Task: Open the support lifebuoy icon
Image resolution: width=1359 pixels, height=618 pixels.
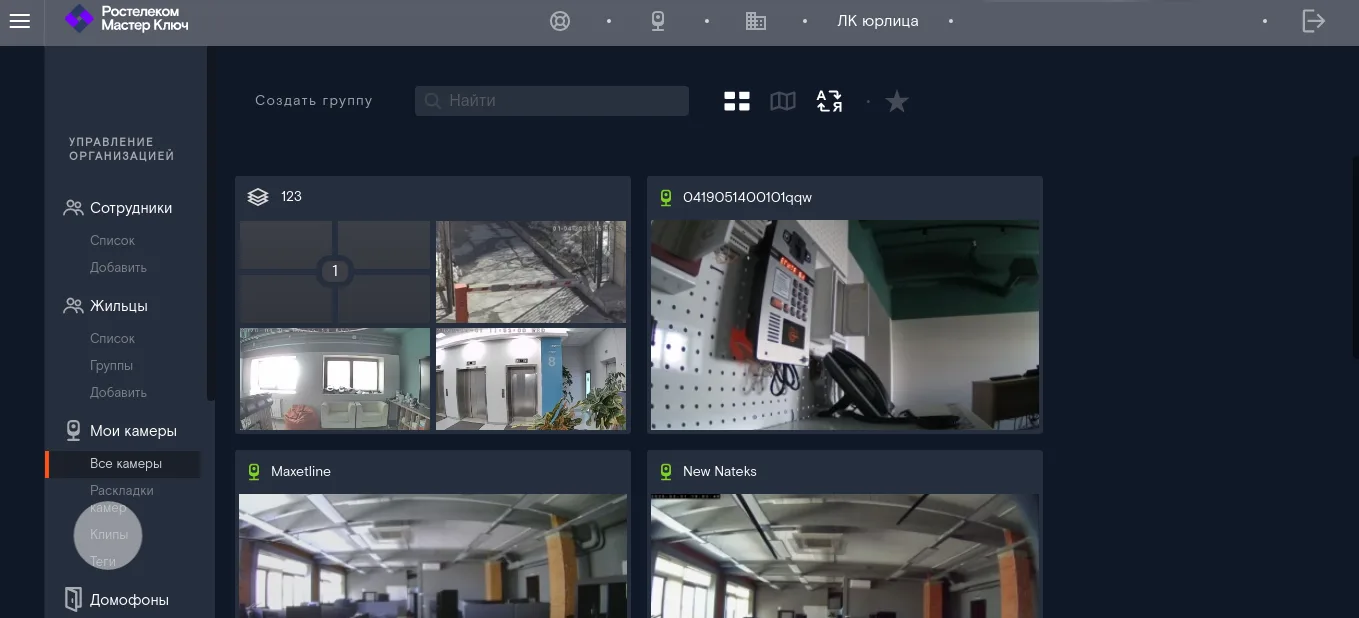Action: point(560,21)
